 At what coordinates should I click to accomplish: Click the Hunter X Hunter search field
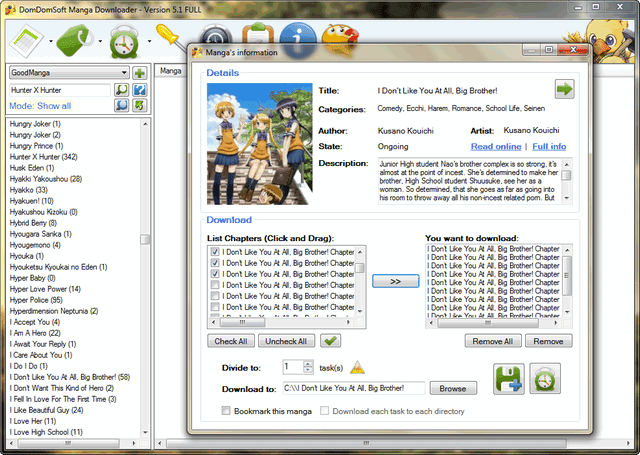pyautogui.click(x=60, y=90)
